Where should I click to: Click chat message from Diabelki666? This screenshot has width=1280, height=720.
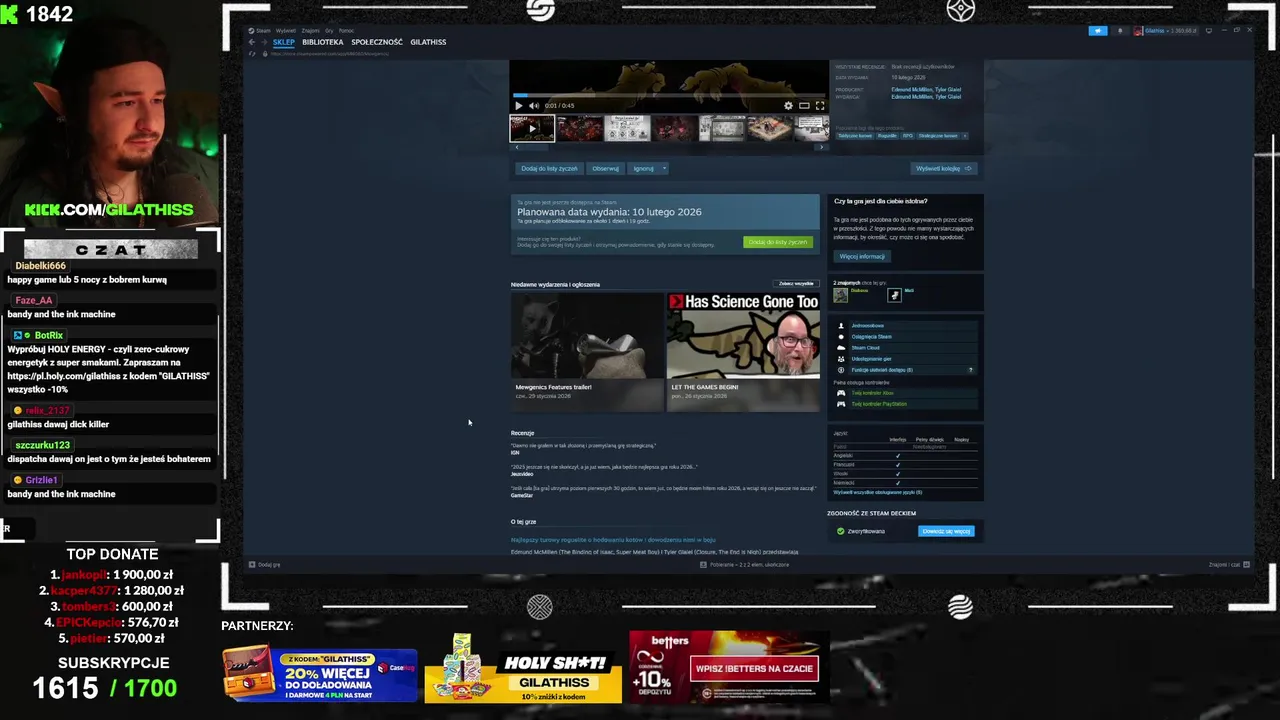[x=87, y=280]
